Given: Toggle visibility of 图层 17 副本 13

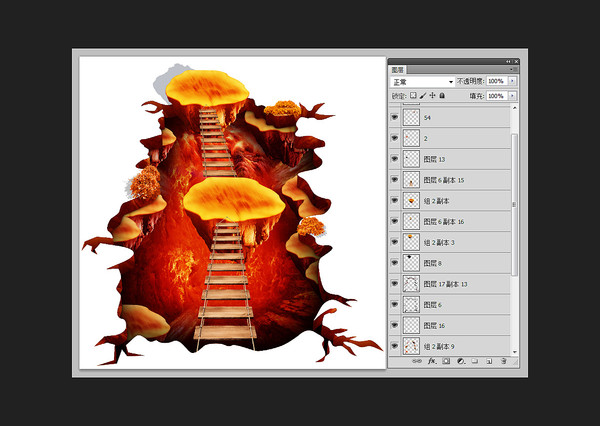Looking at the screenshot, I should pos(395,283).
